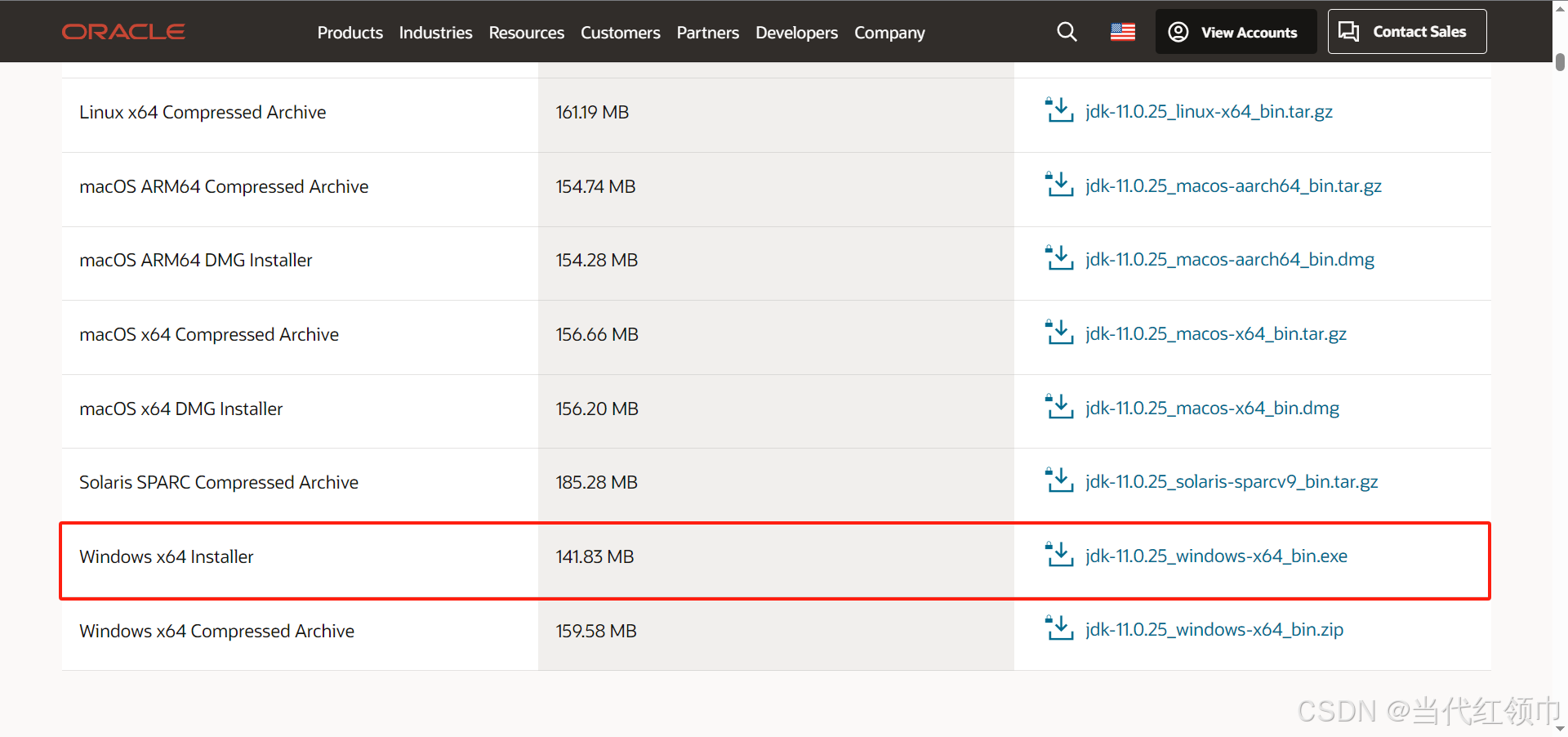The image size is (1568, 737).
Task: Click the Oracle logo
Action: pos(123,32)
